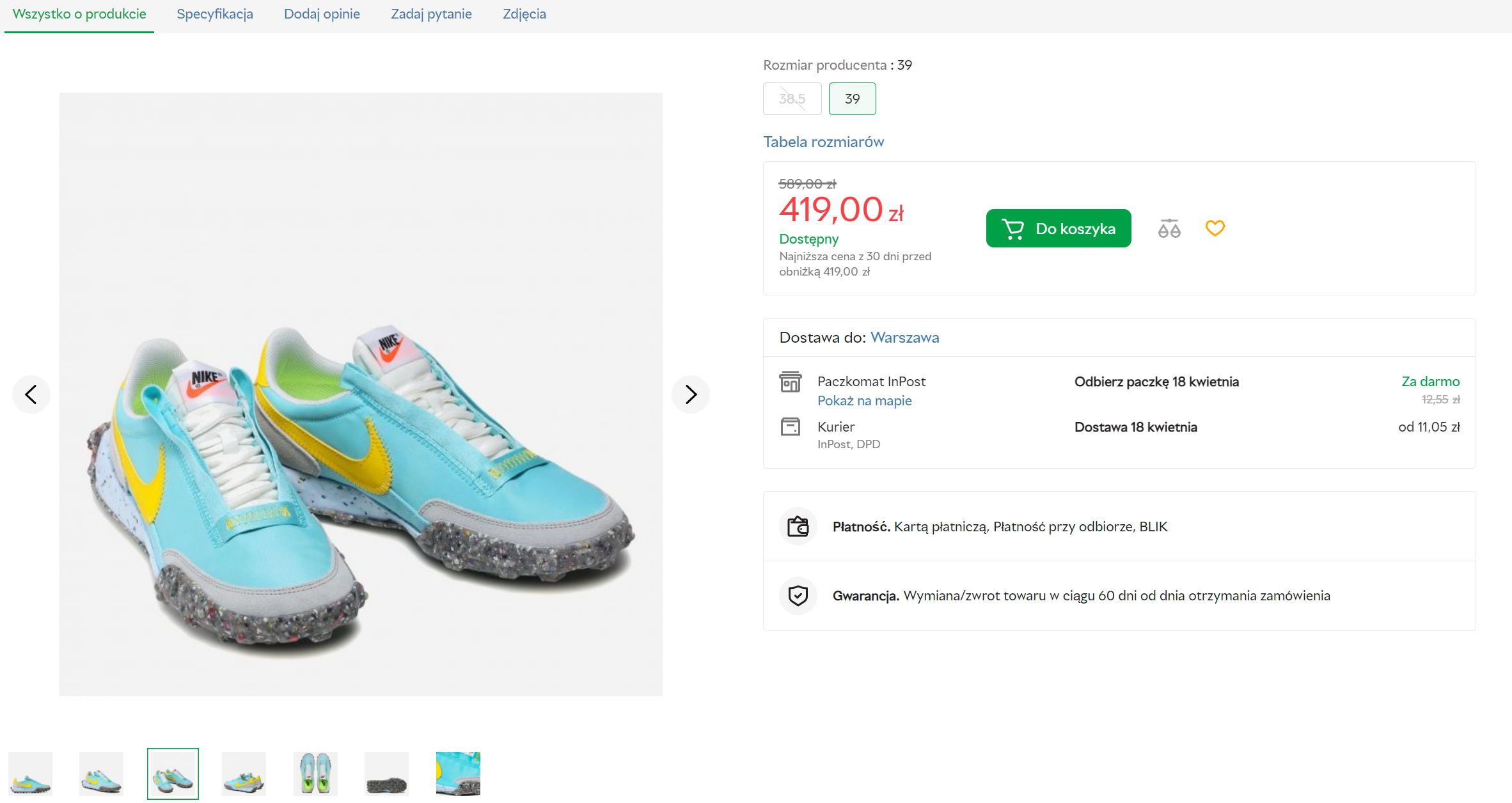Select size 39 option
This screenshot has height=803, width=1512.
coord(852,99)
